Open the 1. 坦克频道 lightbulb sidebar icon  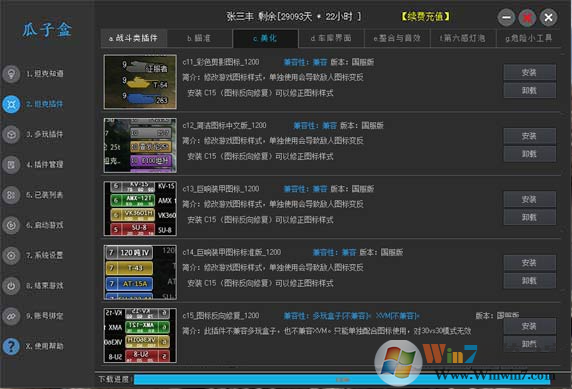(11, 74)
